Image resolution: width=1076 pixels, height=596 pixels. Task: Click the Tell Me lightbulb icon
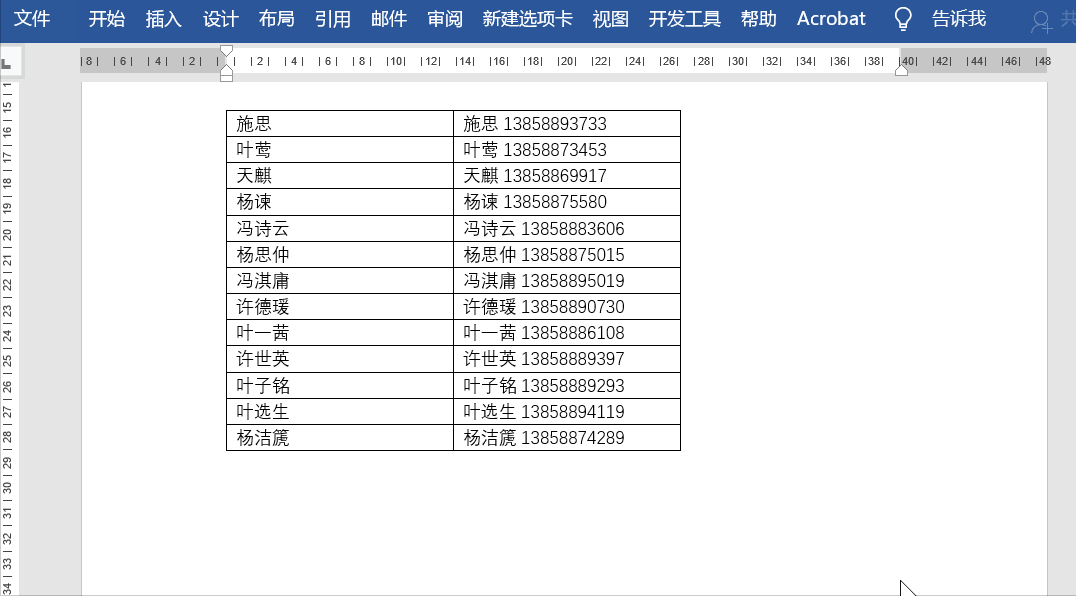(902, 18)
